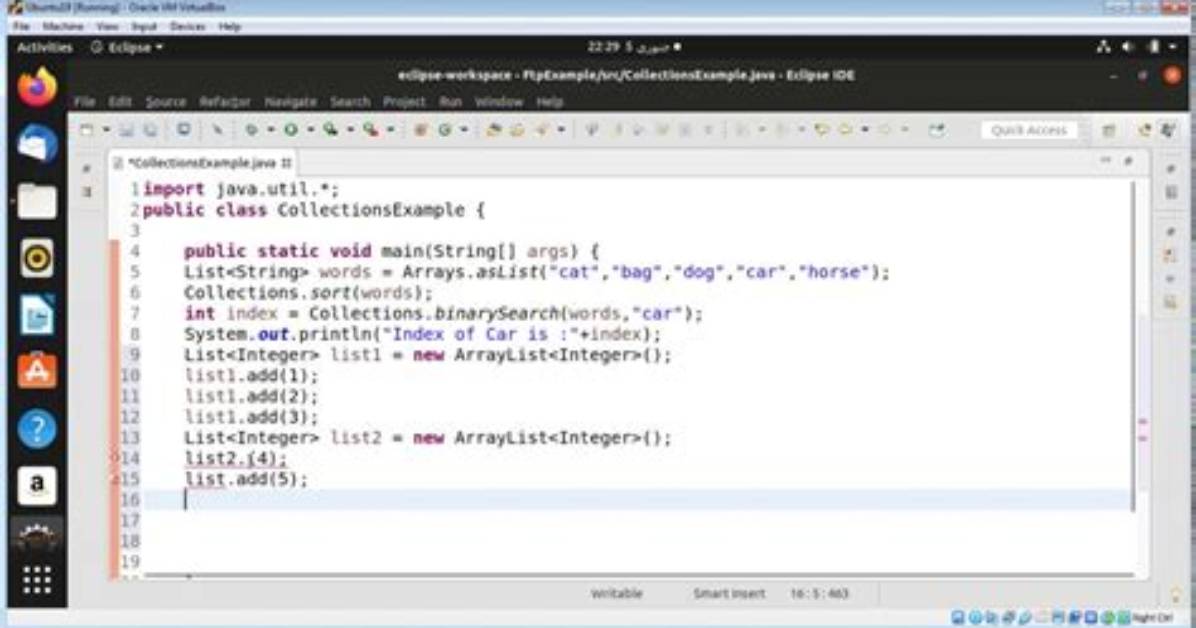Open the clock and calendar in top bar
This screenshot has width=1196, height=628.
point(633,47)
